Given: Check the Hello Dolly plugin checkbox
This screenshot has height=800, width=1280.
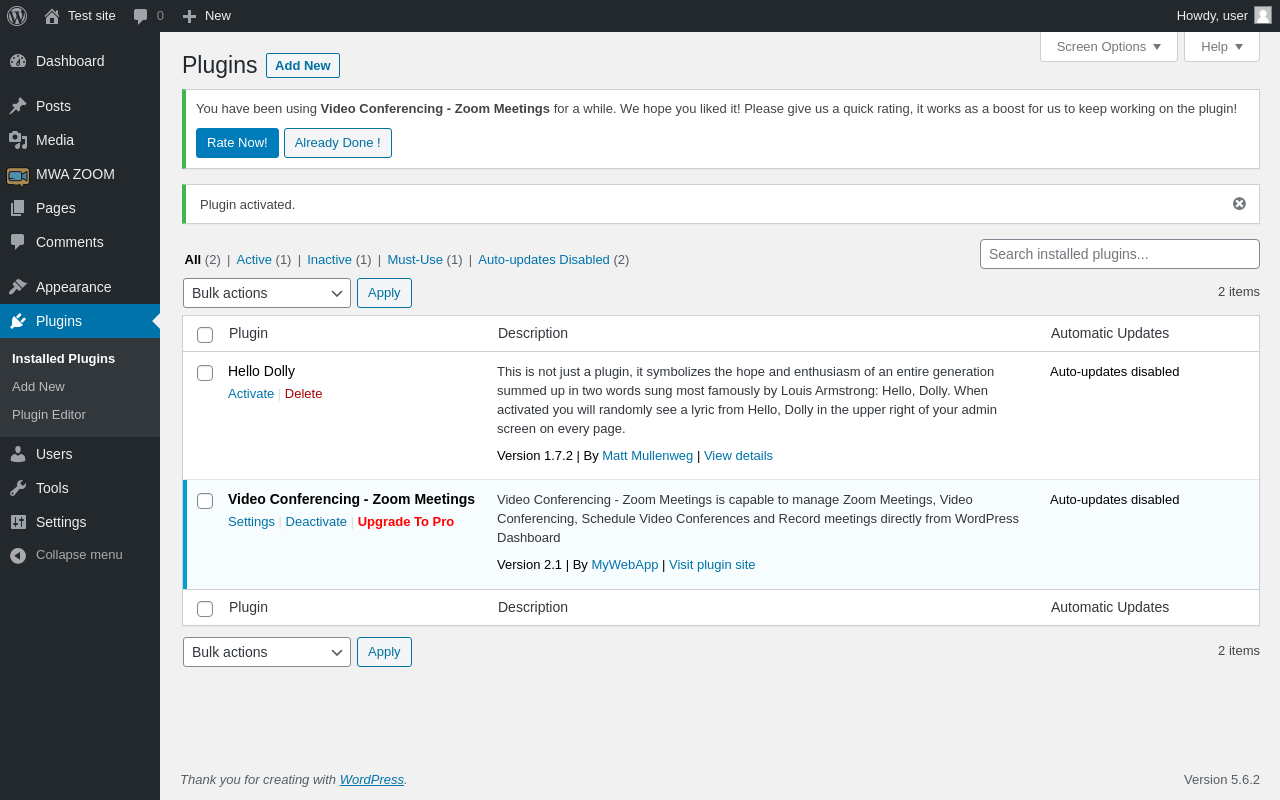Looking at the screenshot, I should tap(205, 373).
